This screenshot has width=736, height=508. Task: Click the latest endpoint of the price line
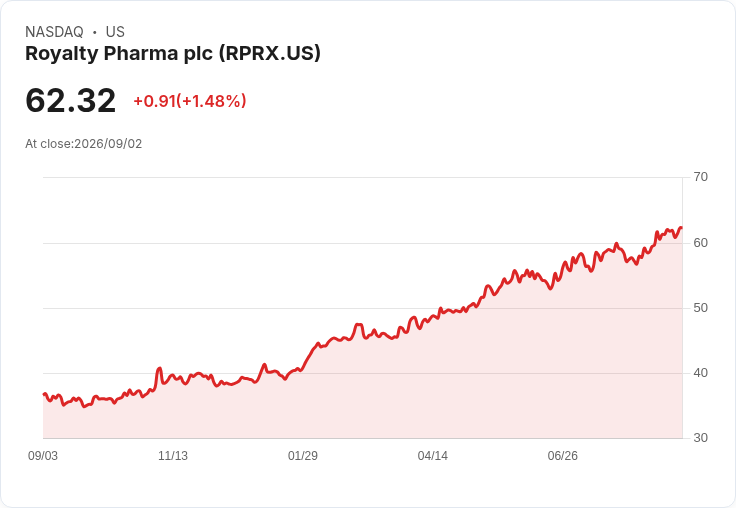pyautogui.click(x=682, y=228)
